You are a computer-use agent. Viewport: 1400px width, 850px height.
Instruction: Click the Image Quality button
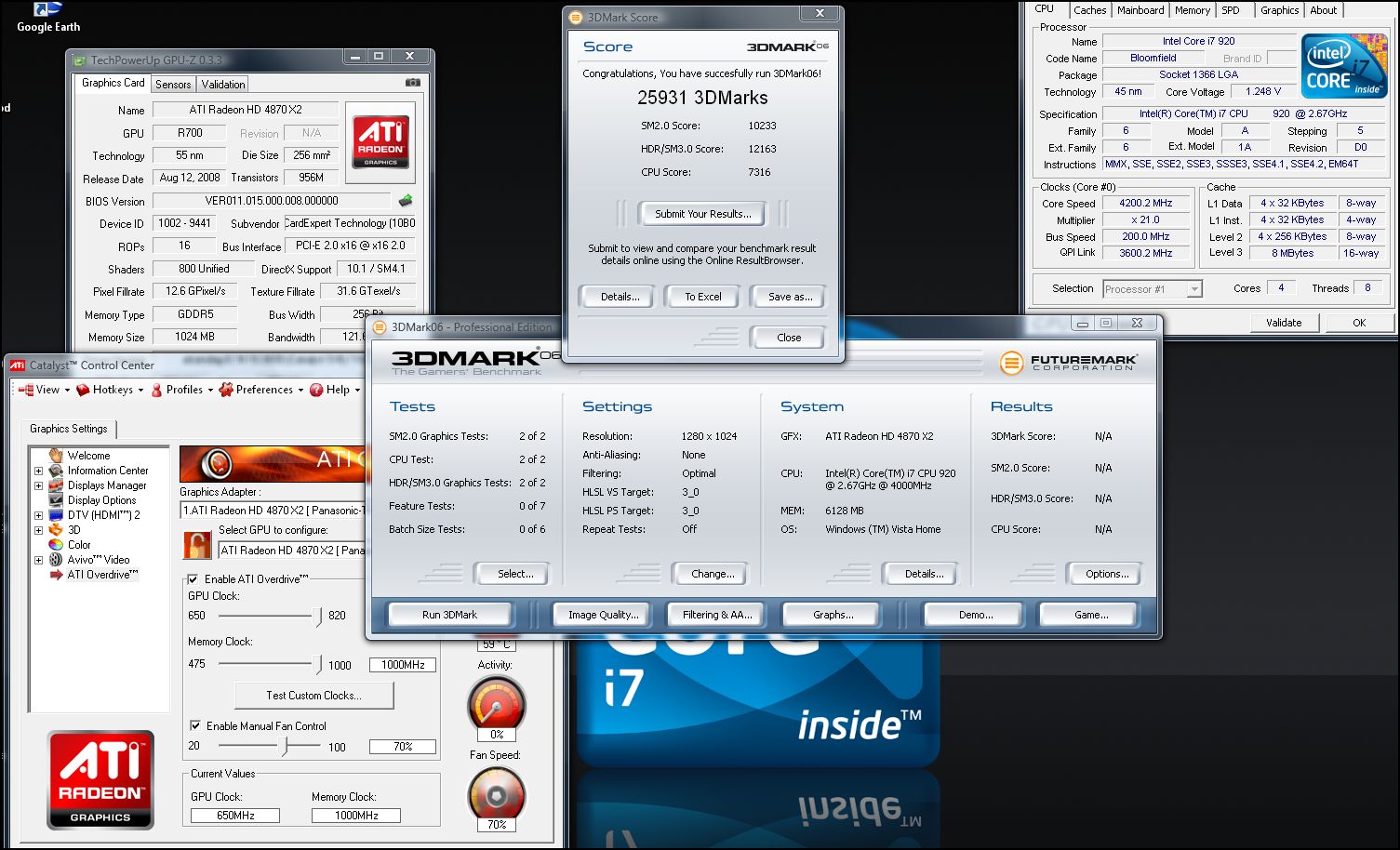click(x=604, y=615)
